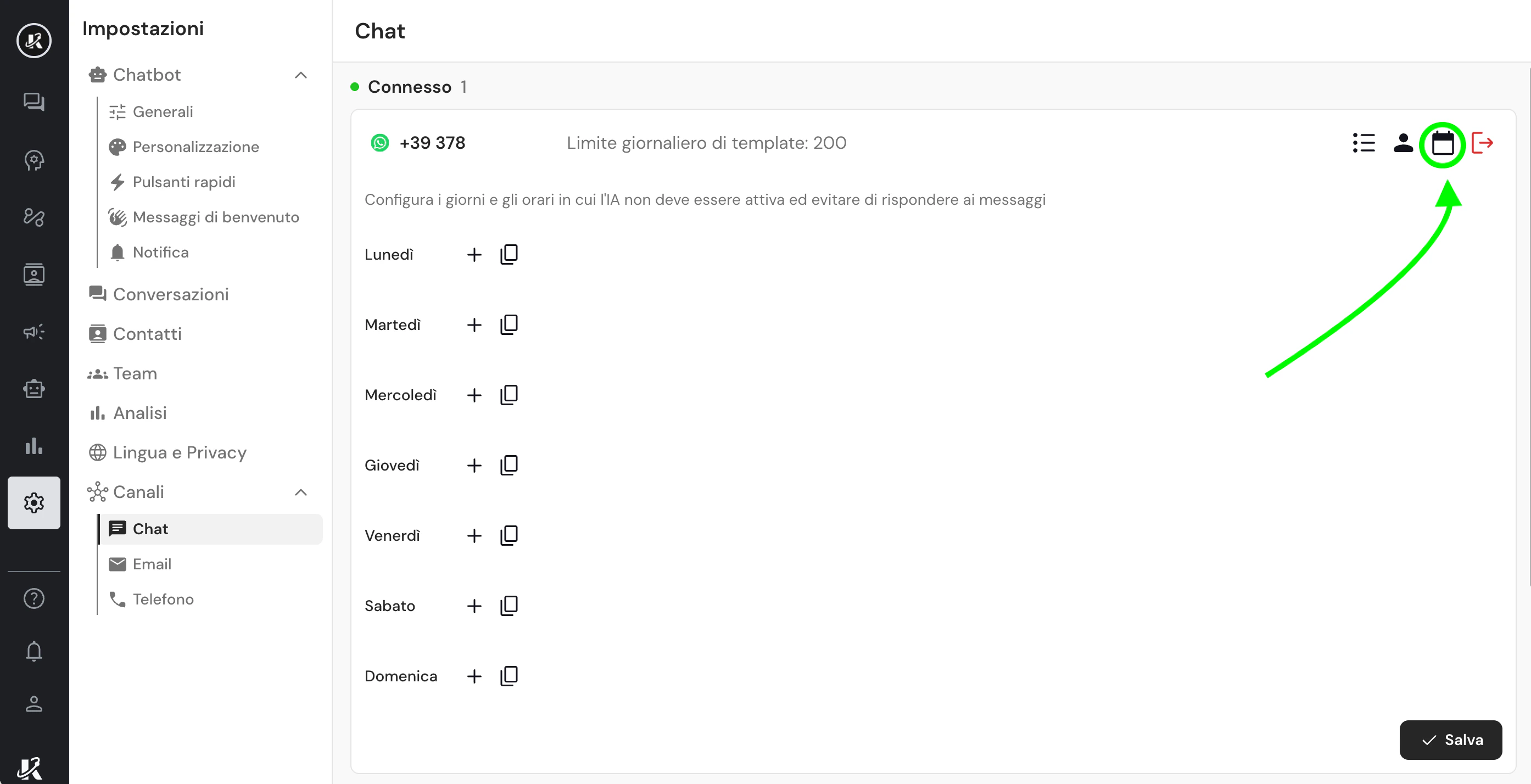1531x784 pixels.
Task: Open help question mark in sidebar
Action: point(34,598)
